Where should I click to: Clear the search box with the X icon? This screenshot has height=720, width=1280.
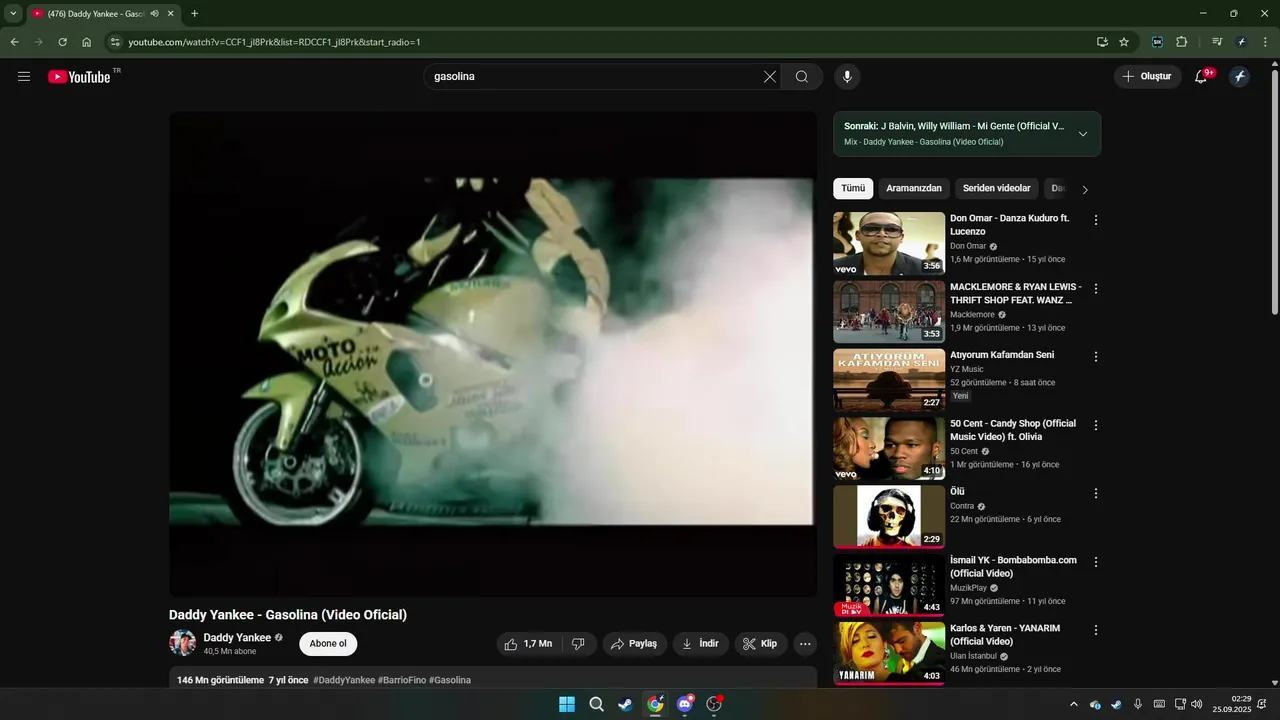pyautogui.click(x=770, y=76)
